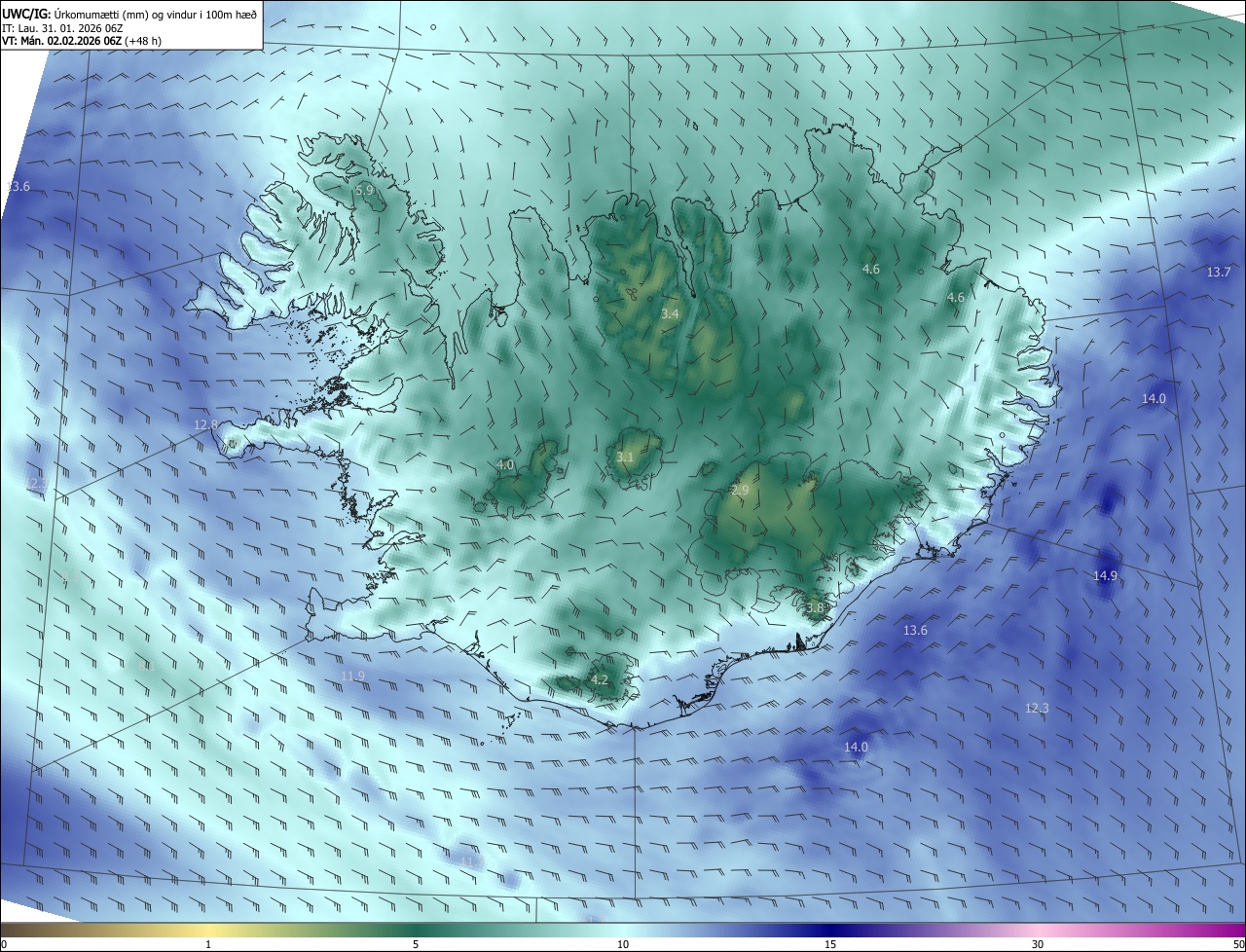Select the 2.9 value label
Viewport: 1246px width, 952px height.
[x=740, y=491]
